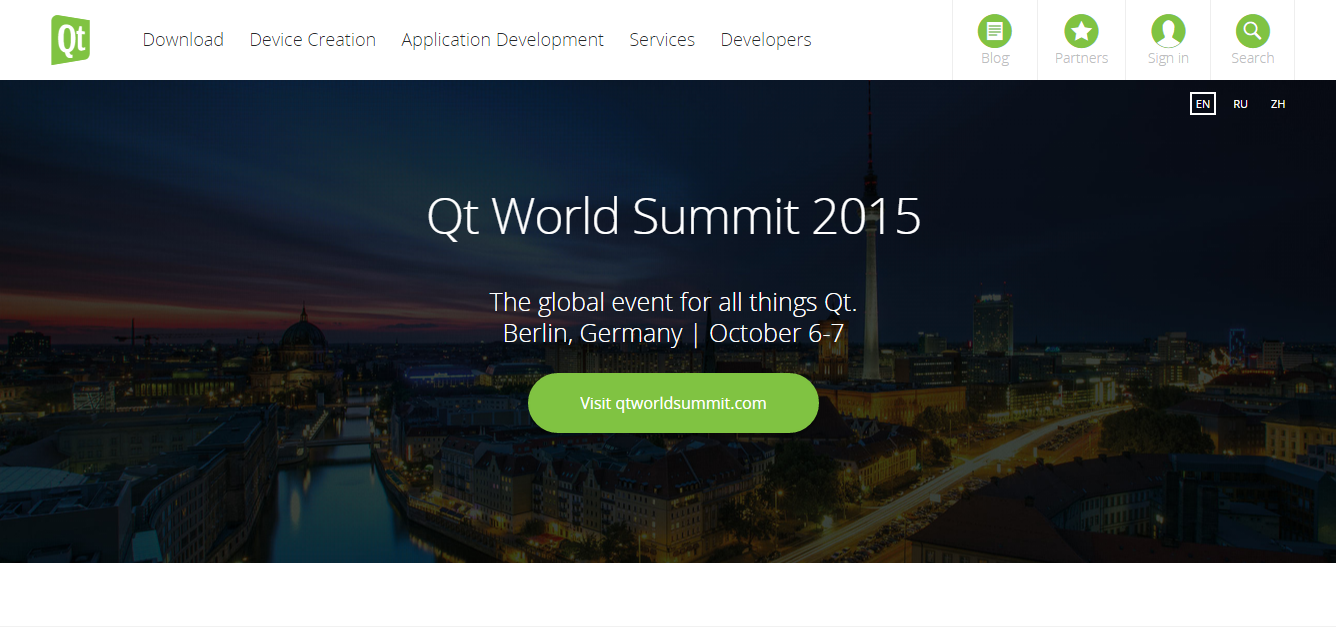Click the green Qt logo
This screenshot has height=627, width=1336.
(71, 40)
